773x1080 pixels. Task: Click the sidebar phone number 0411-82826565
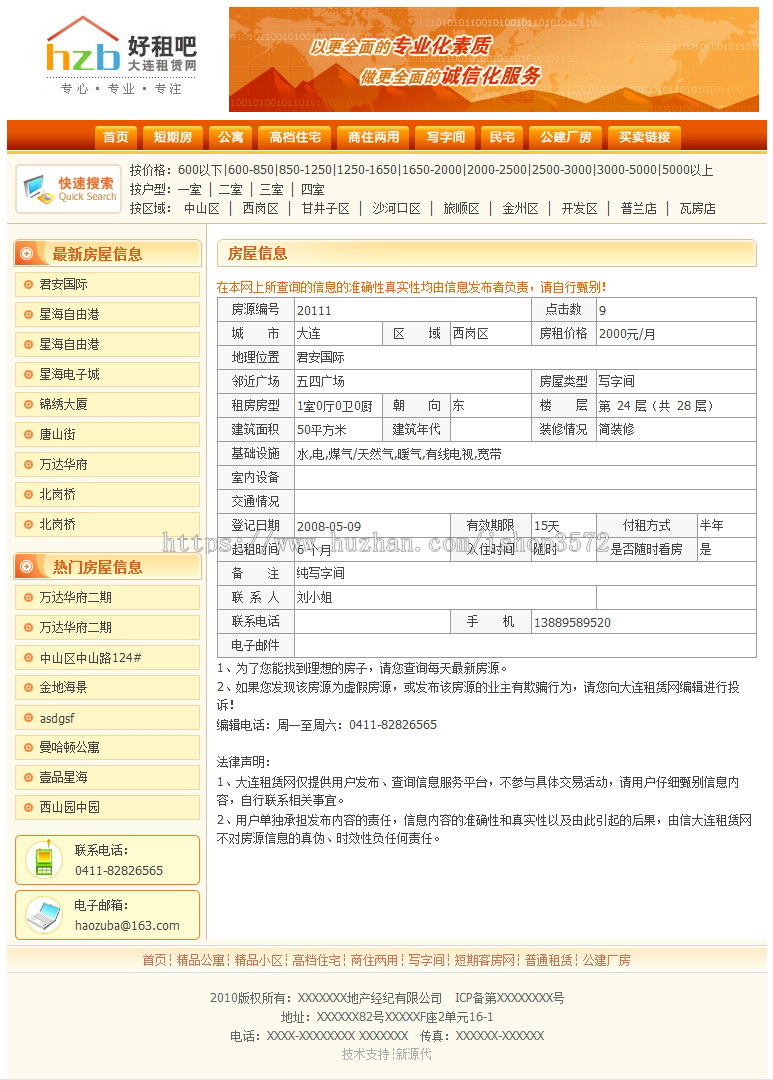(119, 871)
